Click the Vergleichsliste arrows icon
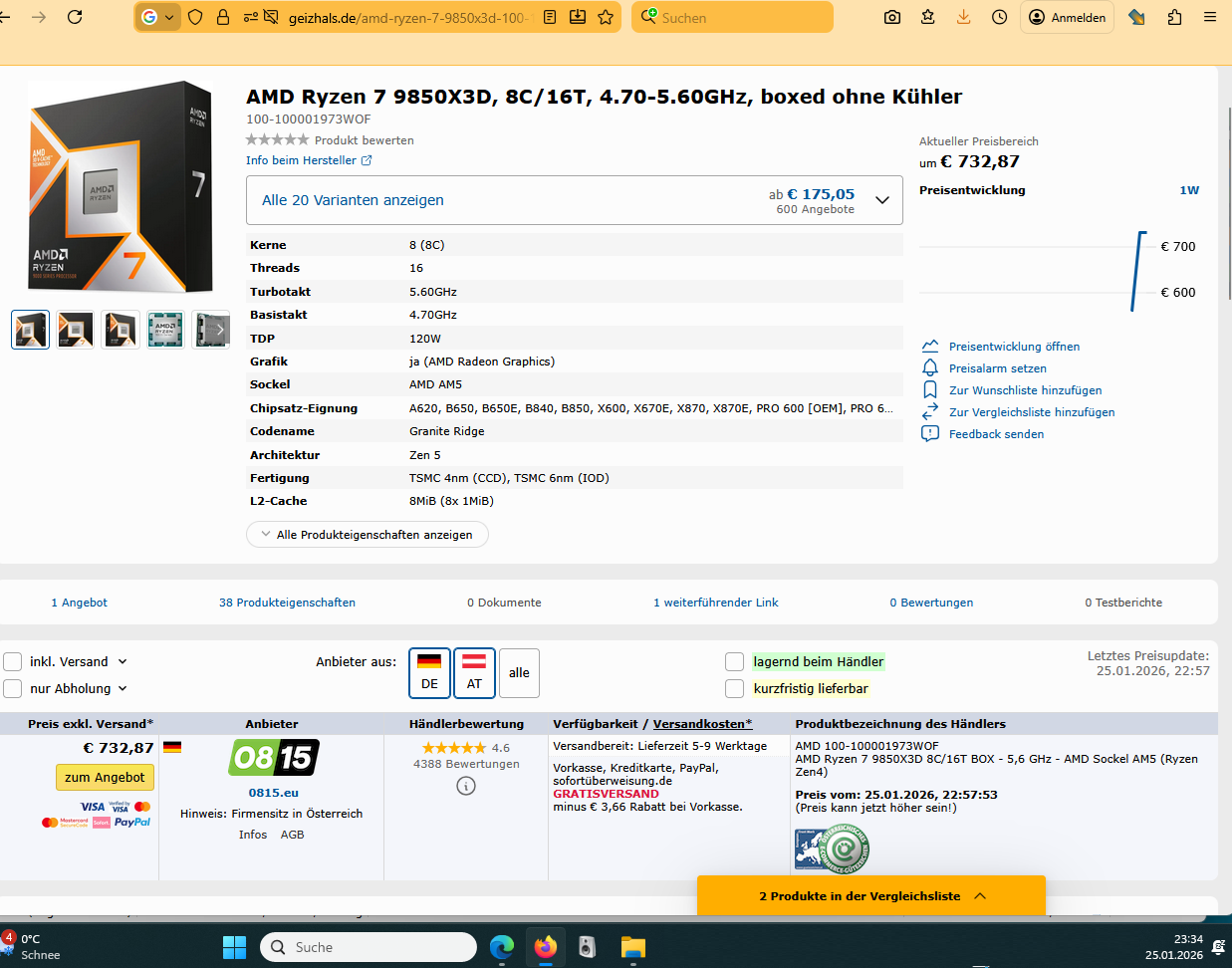The image size is (1232, 968). pyautogui.click(x=930, y=411)
